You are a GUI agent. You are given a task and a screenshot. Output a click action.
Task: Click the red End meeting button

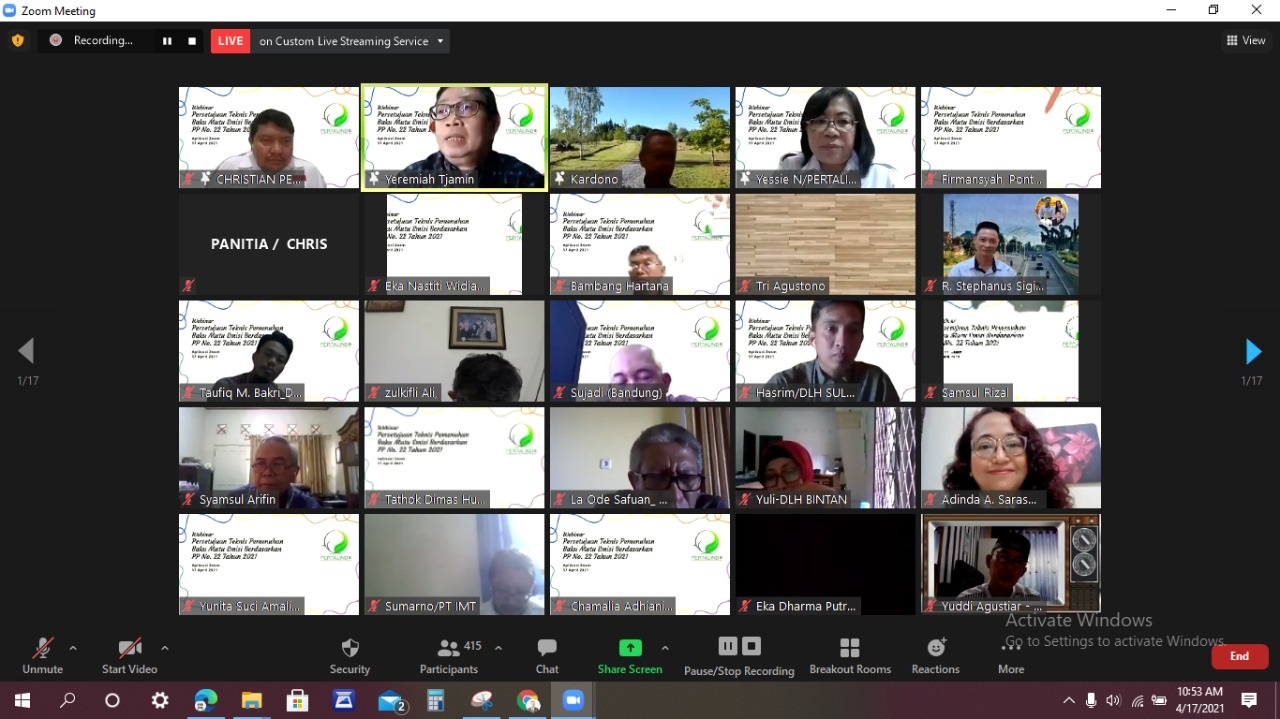[1239, 656]
